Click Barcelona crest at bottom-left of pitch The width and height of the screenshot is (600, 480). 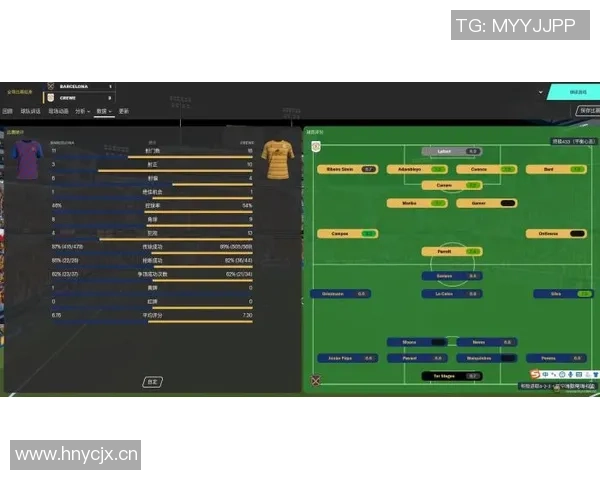pyautogui.click(x=316, y=380)
